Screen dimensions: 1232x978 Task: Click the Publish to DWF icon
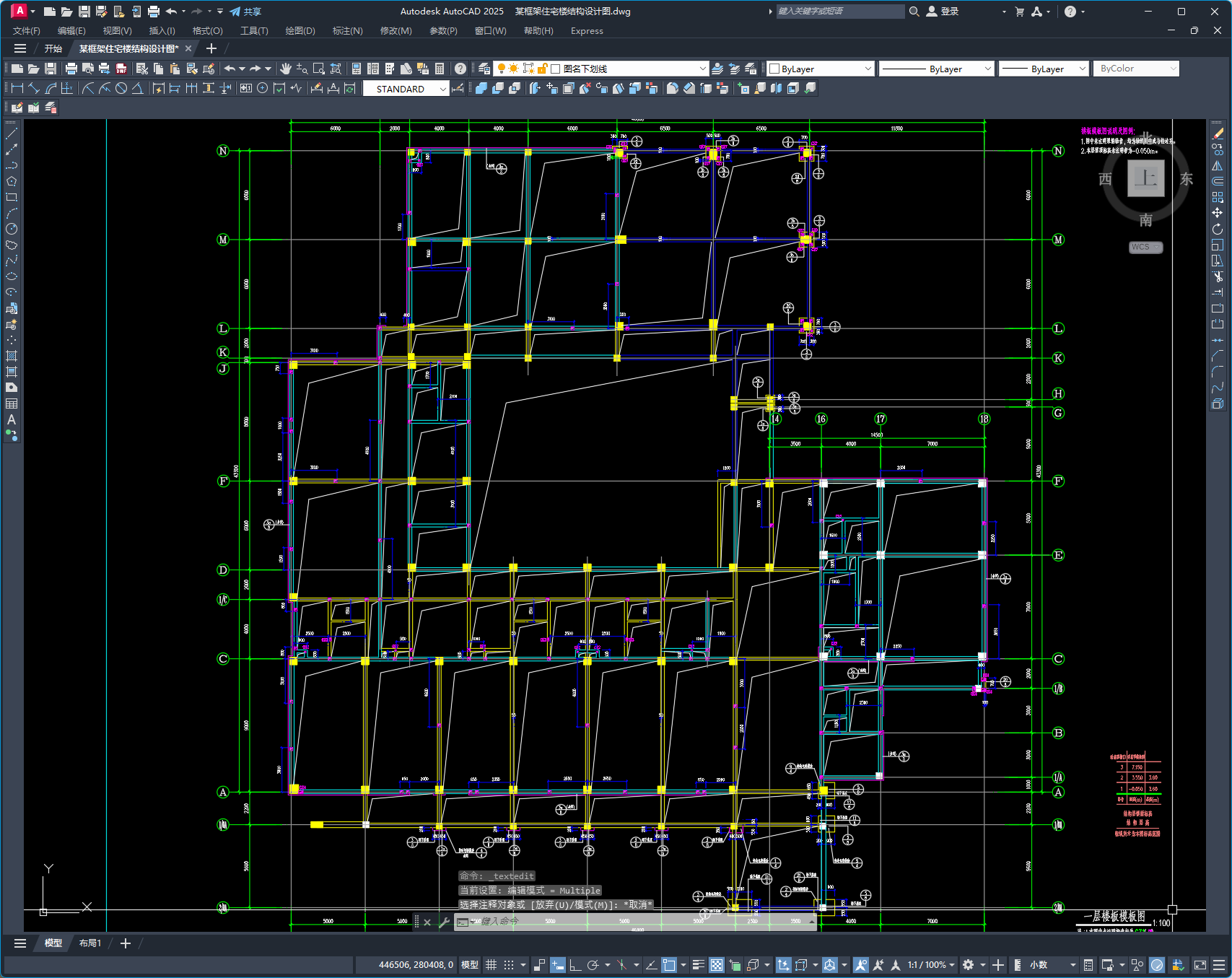tap(121, 69)
